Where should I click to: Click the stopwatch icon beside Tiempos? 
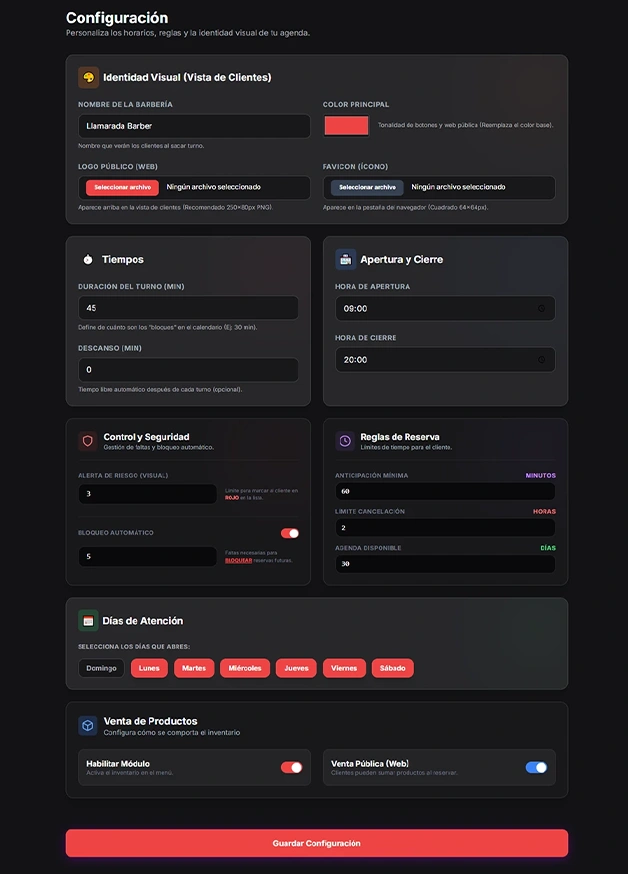coord(88,259)
